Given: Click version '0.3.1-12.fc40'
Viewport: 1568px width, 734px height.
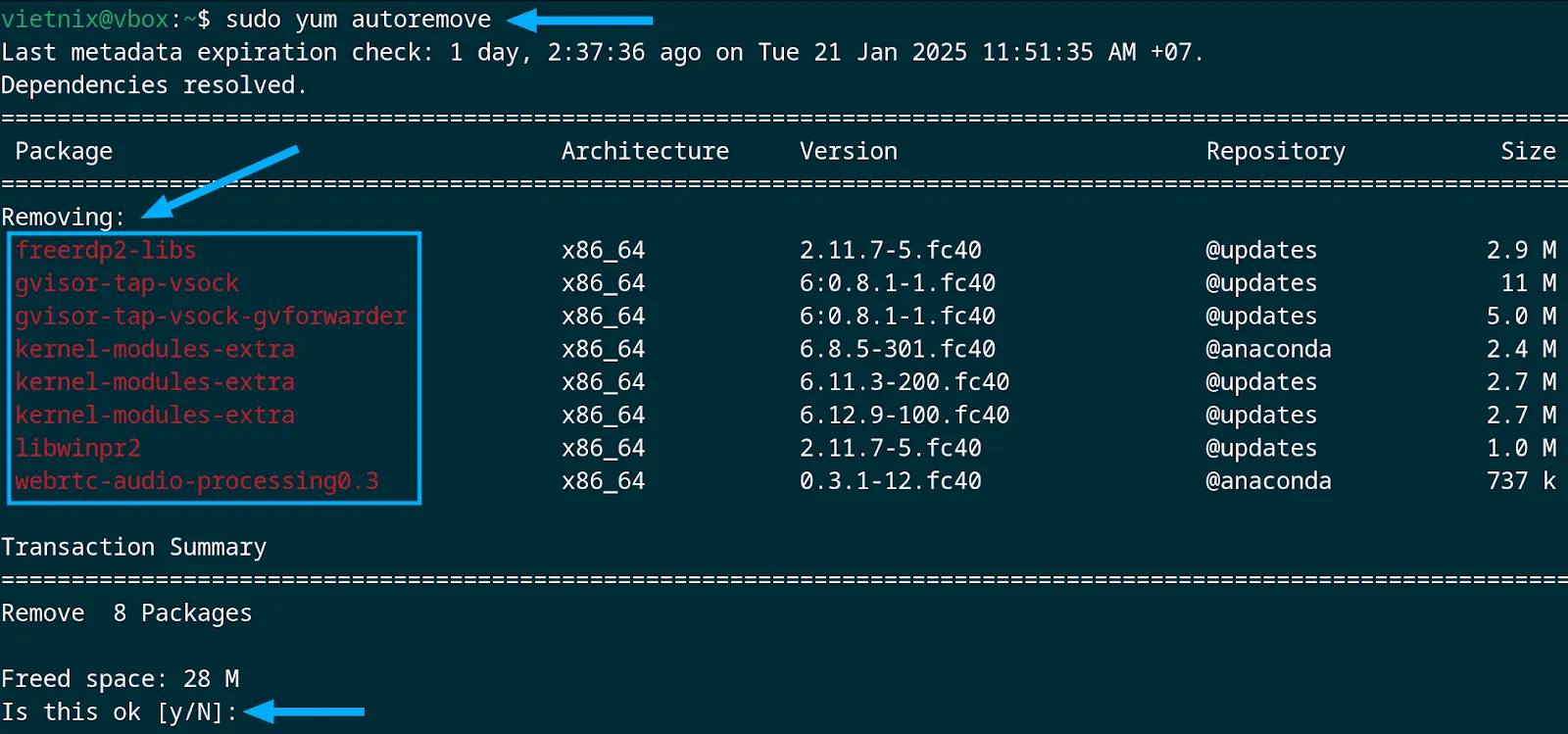Looking at the screenshot, I should point(891,481).
